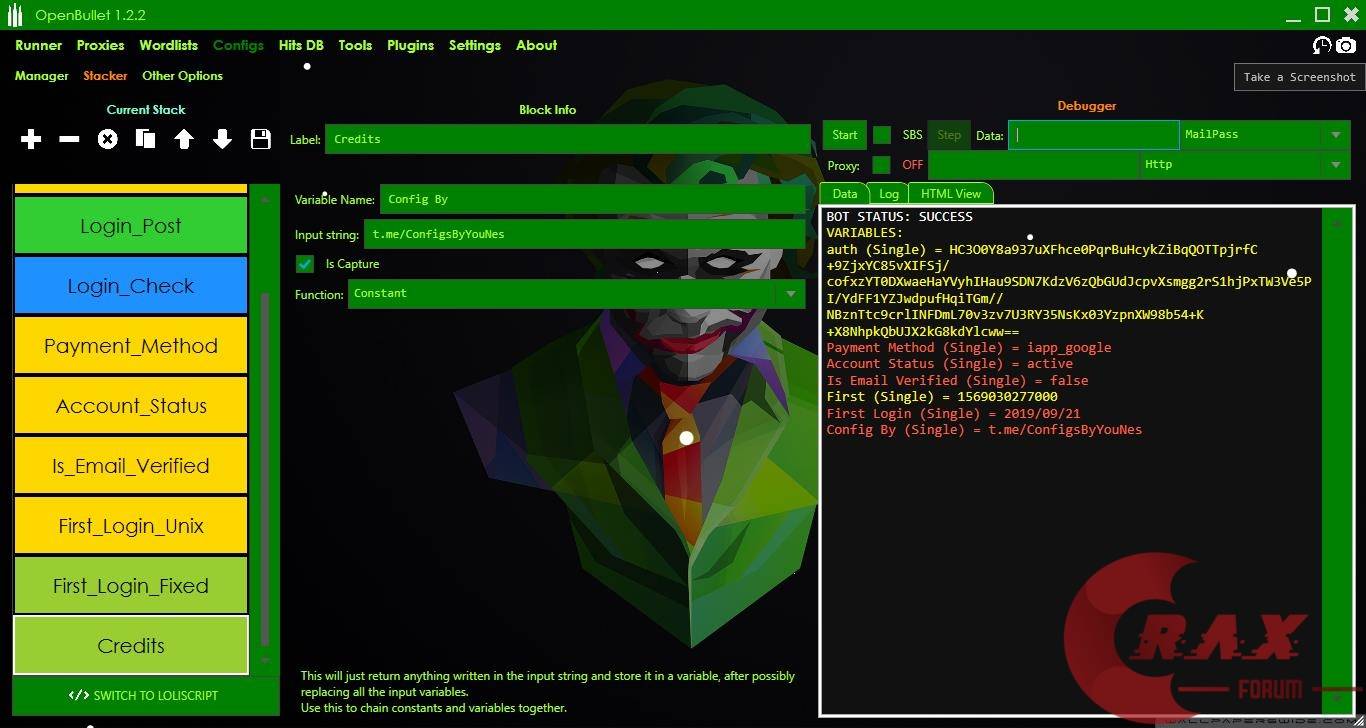
Task: Toggle the Proxy checkbox on
Action: 881,164
